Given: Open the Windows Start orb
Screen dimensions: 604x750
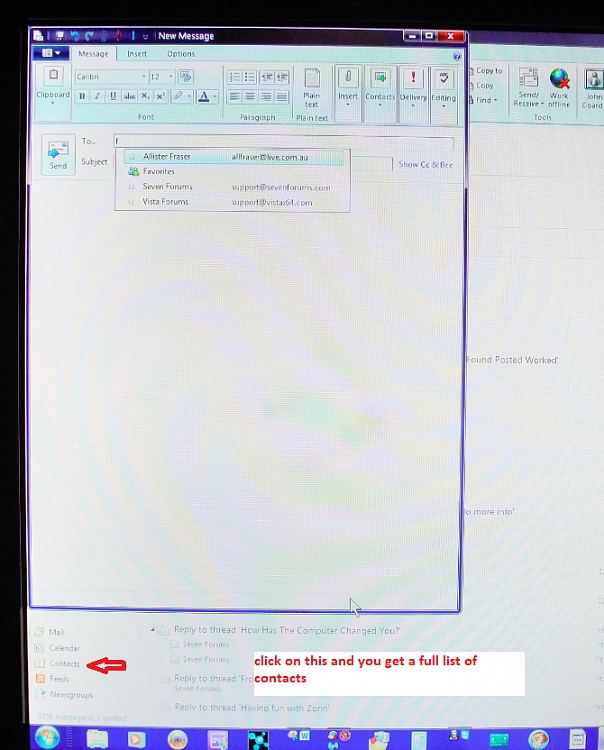Looking at the screenshot, I should tap(47, 738).
